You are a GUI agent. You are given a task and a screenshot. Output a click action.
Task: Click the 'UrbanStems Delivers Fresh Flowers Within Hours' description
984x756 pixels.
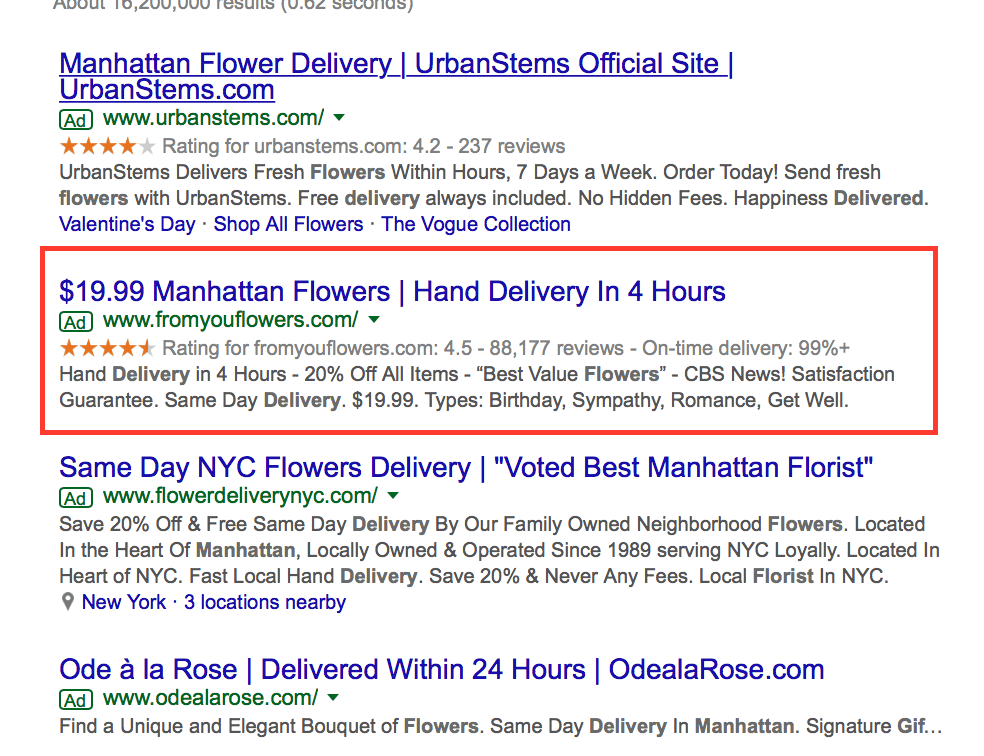(x=494, y=185)
